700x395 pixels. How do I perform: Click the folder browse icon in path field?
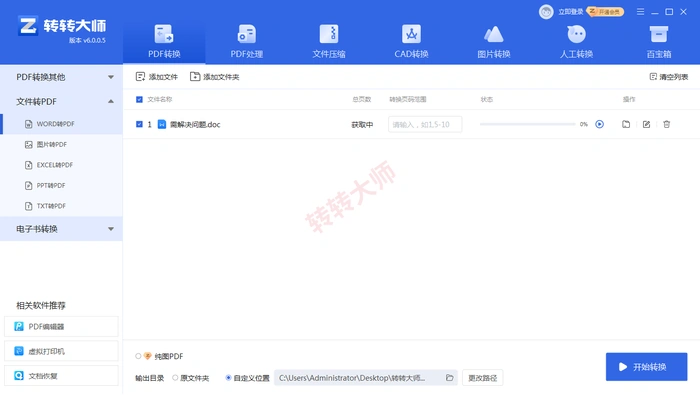450,378
